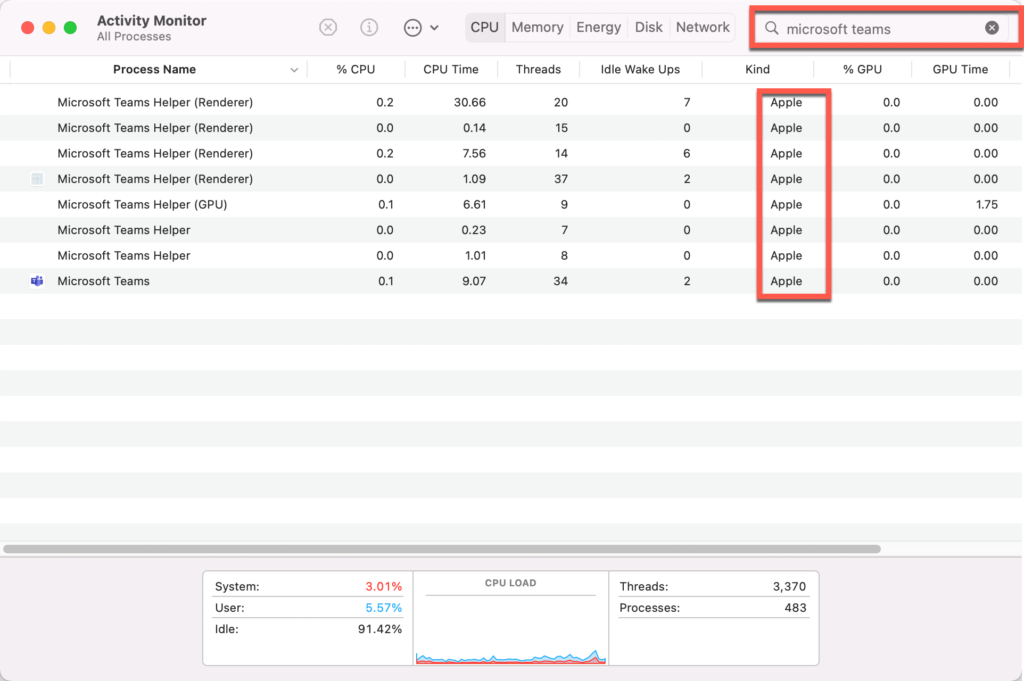The height and width of the screenshot is (681, 1024).
Task: Click the green full-screen window button
Action: 71,27
